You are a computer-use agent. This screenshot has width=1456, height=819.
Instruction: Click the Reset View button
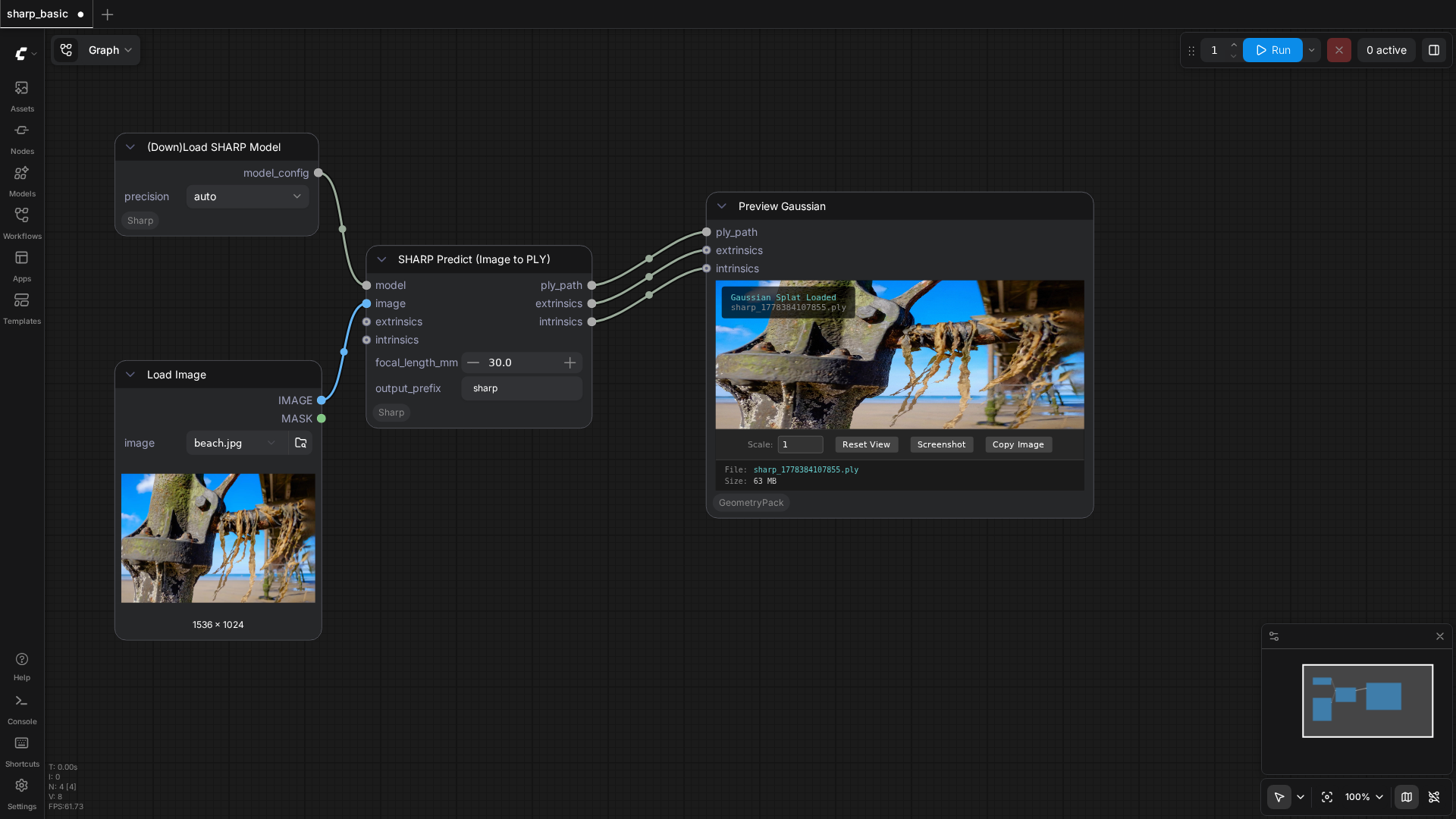click(x=866, y=444)
